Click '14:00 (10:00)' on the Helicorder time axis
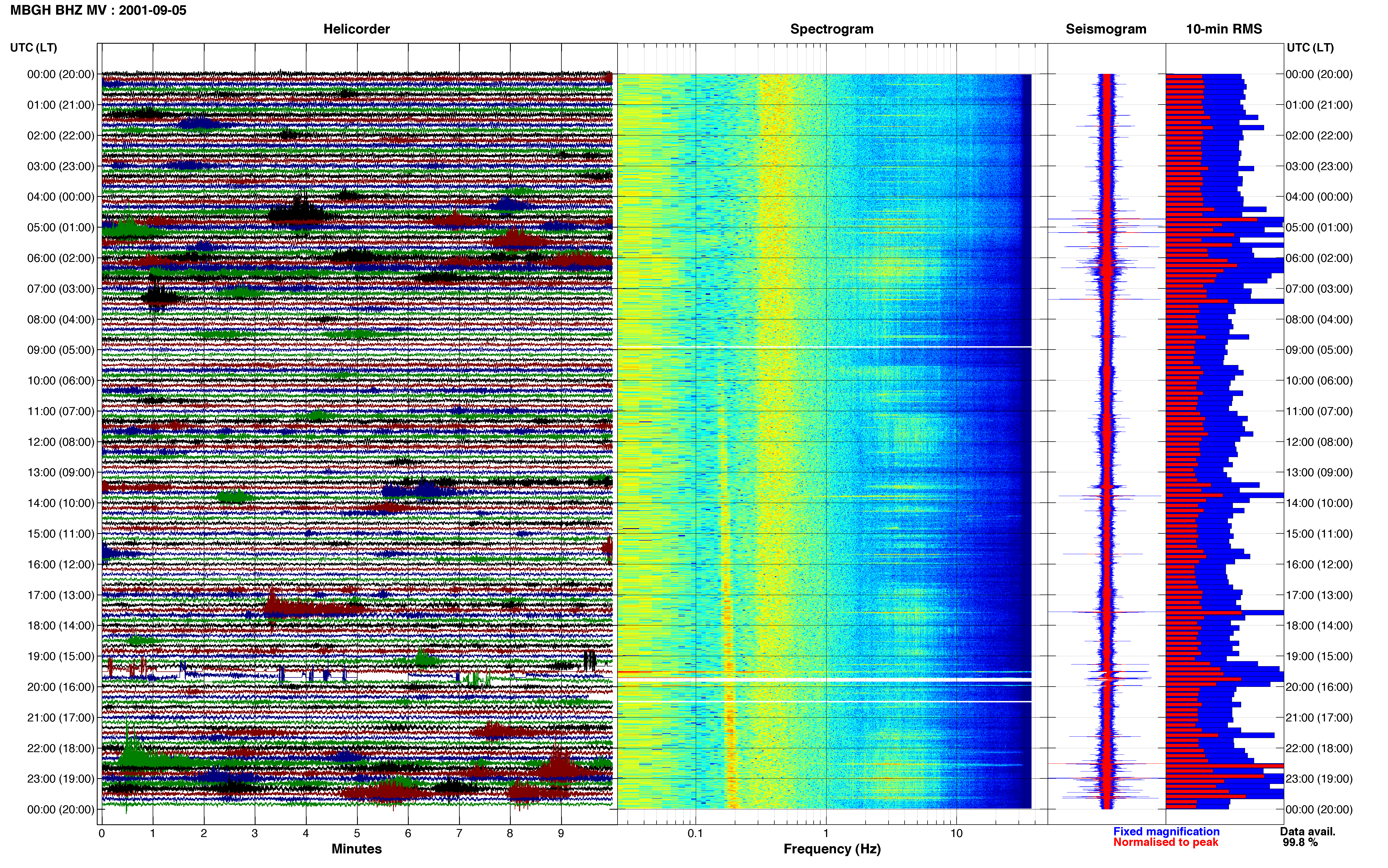This screenshot has height=868, width=1388. click(61, 504)
